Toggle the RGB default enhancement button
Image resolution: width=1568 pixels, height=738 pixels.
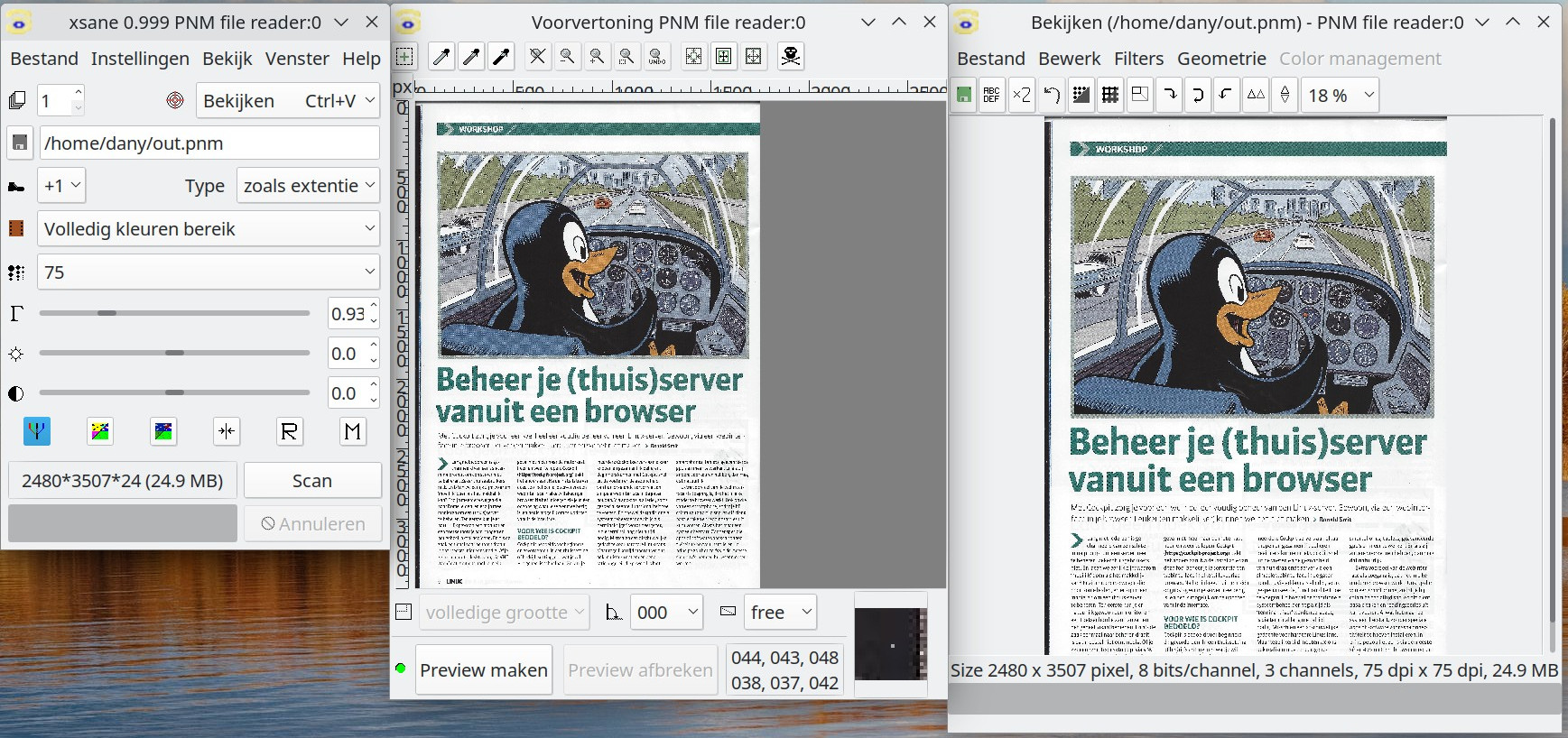point(37,431)
